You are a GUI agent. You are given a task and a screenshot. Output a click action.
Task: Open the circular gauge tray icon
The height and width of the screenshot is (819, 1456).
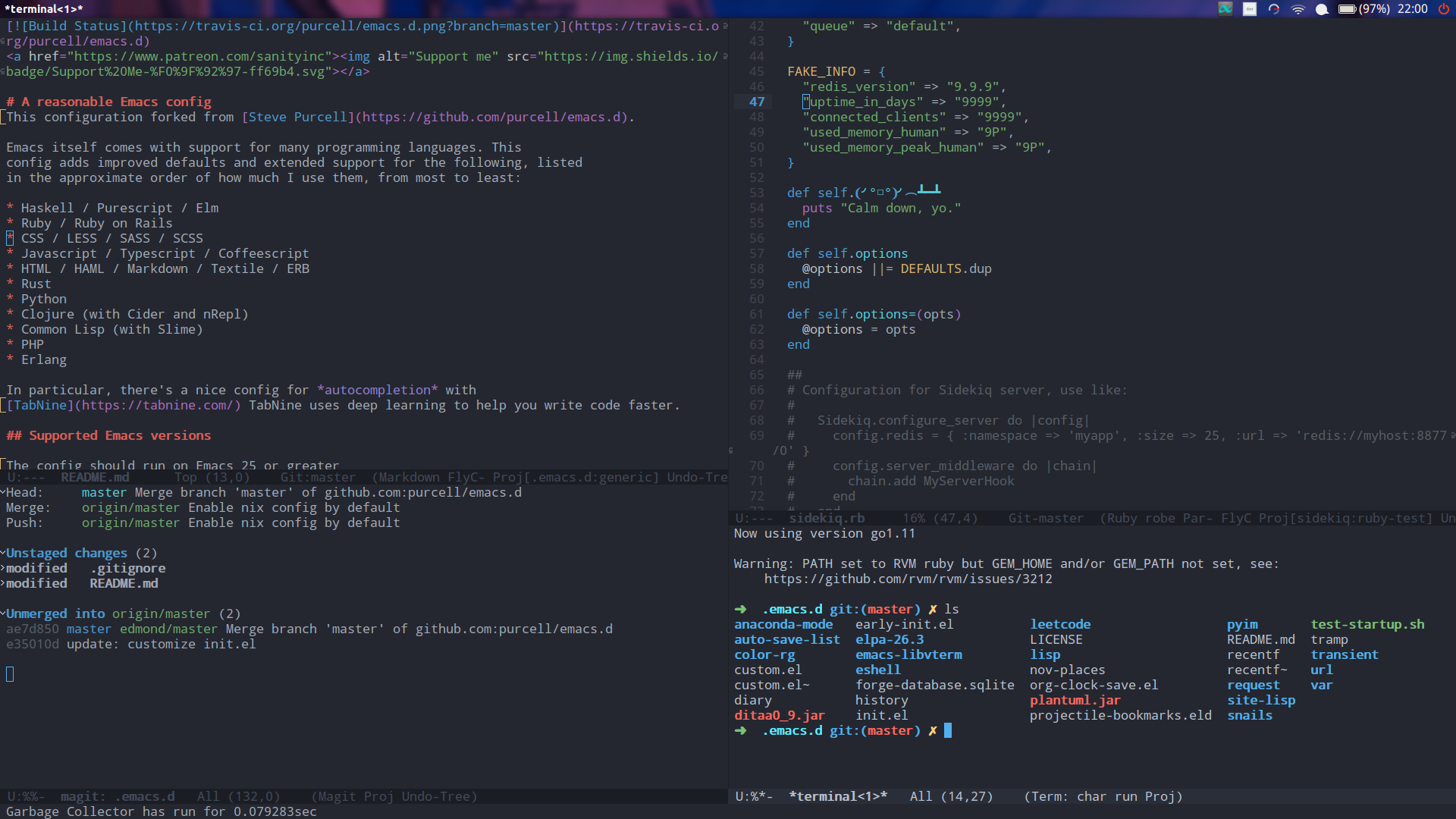pos(1274,9)
